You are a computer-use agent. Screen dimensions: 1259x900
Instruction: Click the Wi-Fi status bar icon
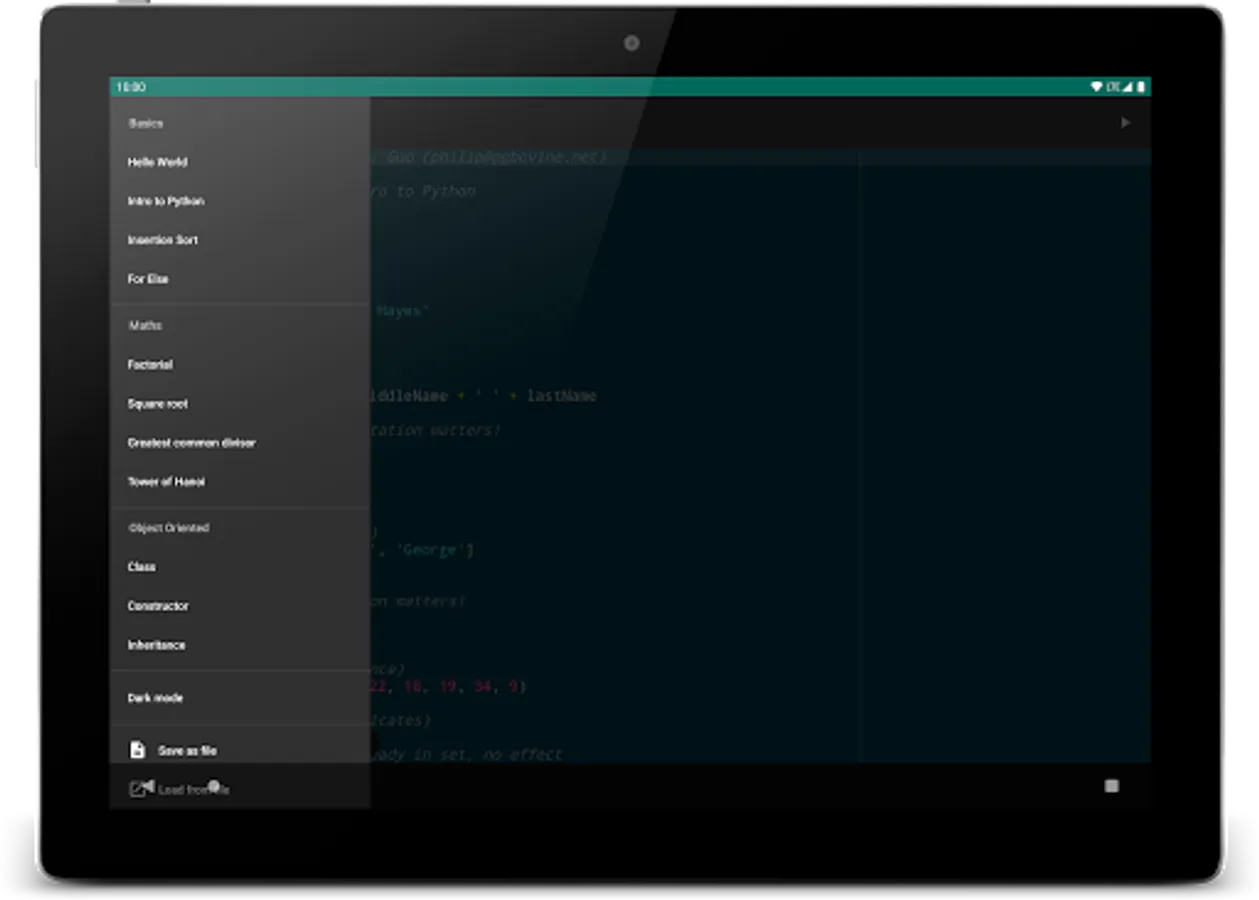click(x=1097, y=87)
